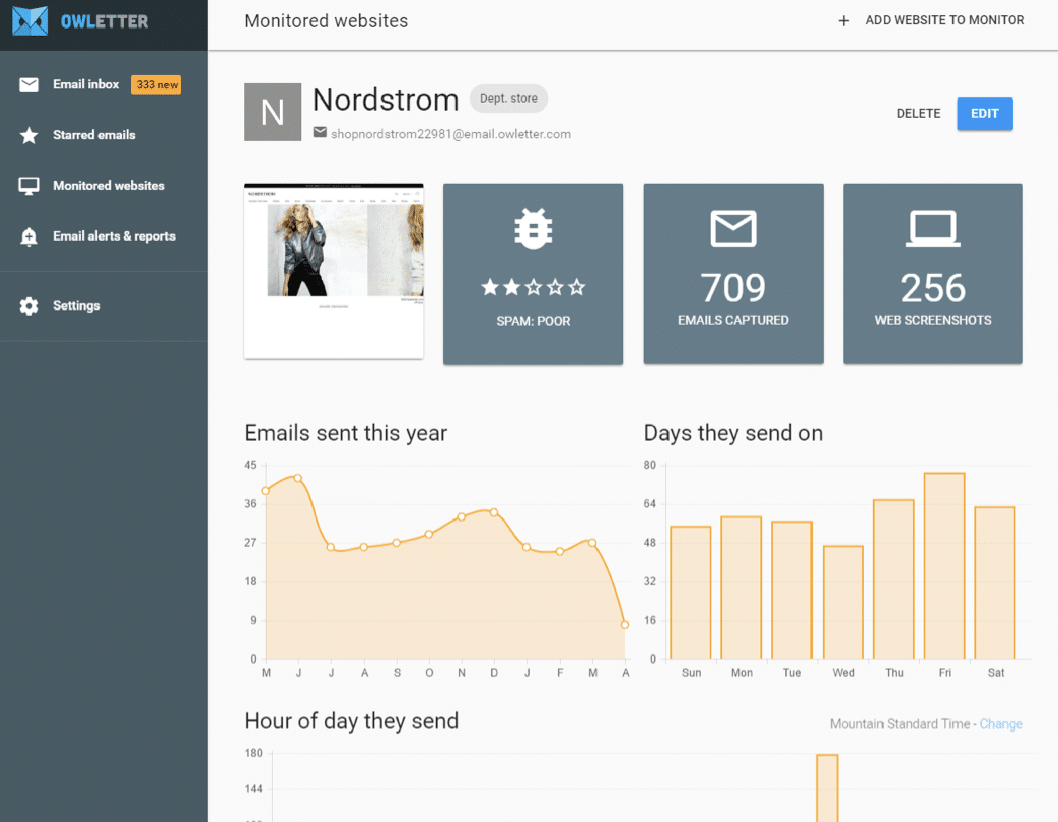Click the 333 new inbox badge
1058x822 pixels.
click(x=157, y=85)
